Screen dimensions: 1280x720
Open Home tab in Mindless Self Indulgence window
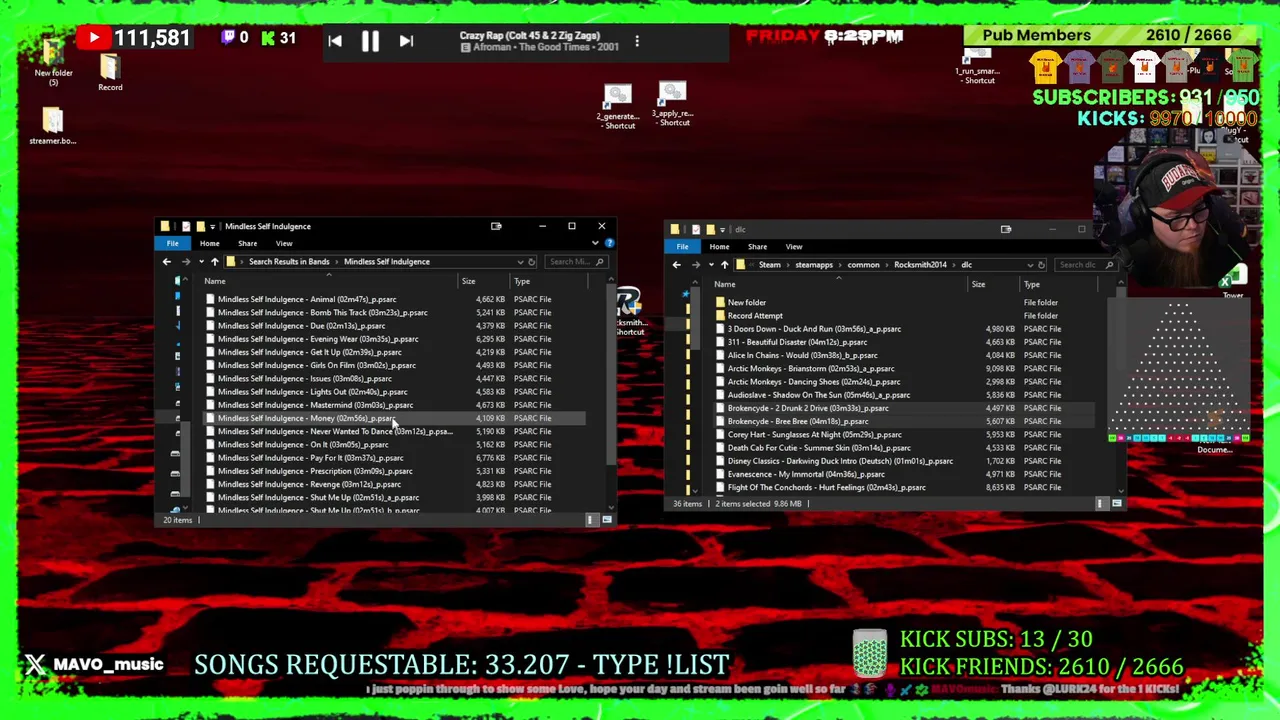point(209,243)
